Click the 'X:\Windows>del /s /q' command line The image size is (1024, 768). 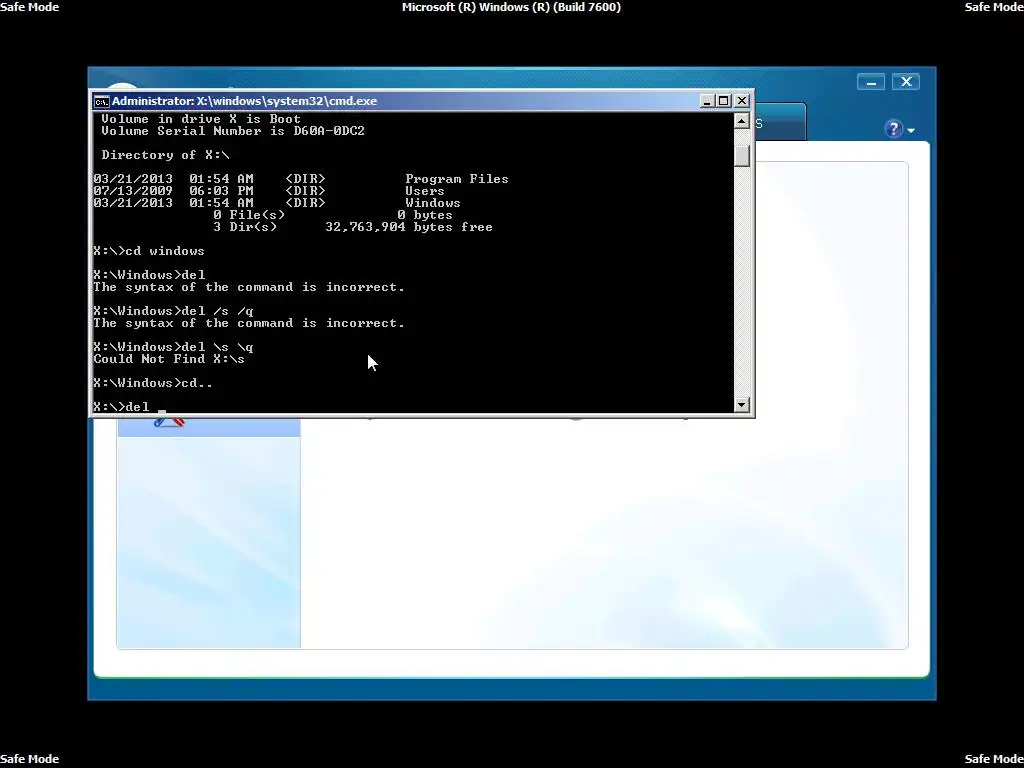[173, 311]
